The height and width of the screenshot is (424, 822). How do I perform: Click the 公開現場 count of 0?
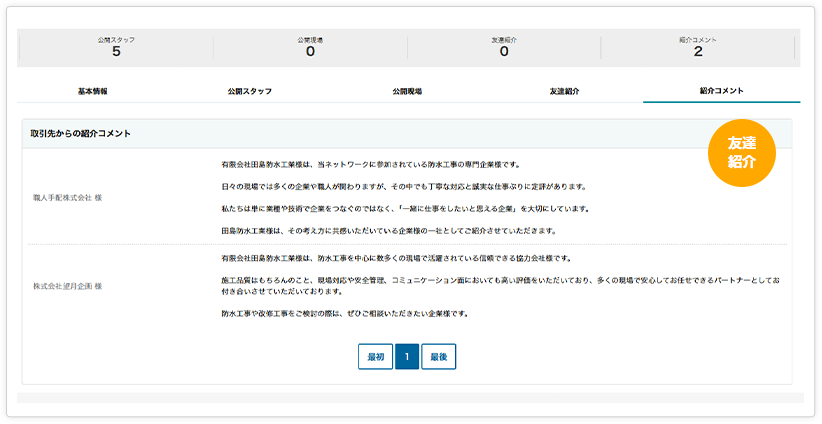(310, 51)
